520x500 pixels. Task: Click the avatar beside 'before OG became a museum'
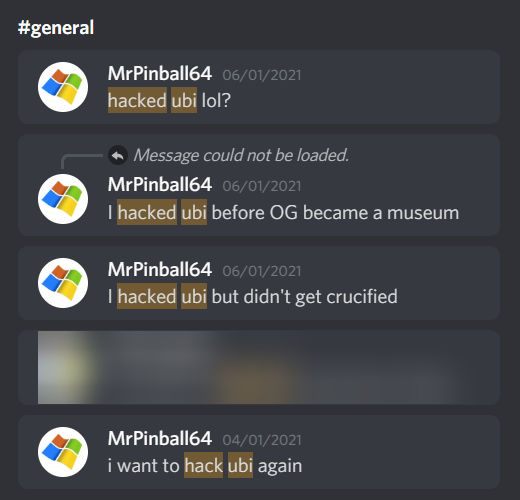(63, 199)
